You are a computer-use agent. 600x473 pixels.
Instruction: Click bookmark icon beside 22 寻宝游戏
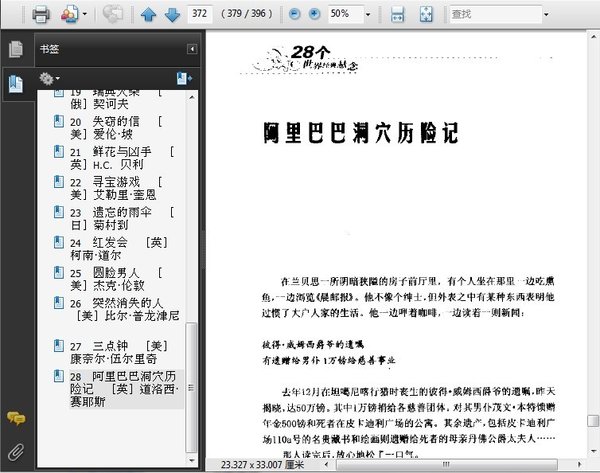coord(59,182)
